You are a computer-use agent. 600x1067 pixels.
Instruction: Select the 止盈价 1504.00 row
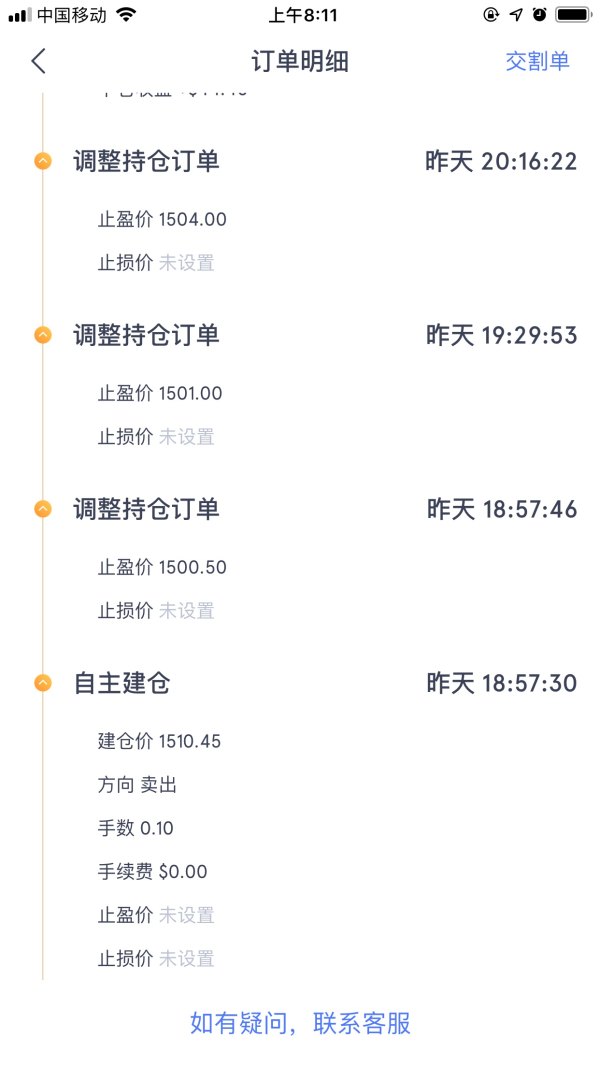(162, 219)
